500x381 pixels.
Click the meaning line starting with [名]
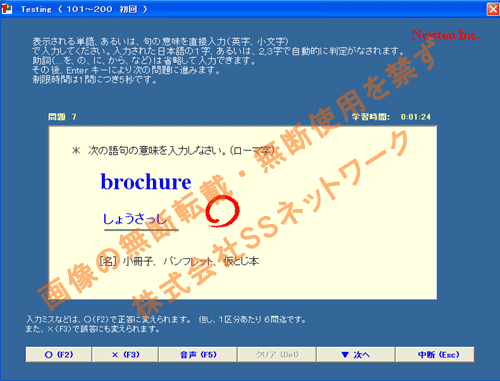(x=179, y=261)
